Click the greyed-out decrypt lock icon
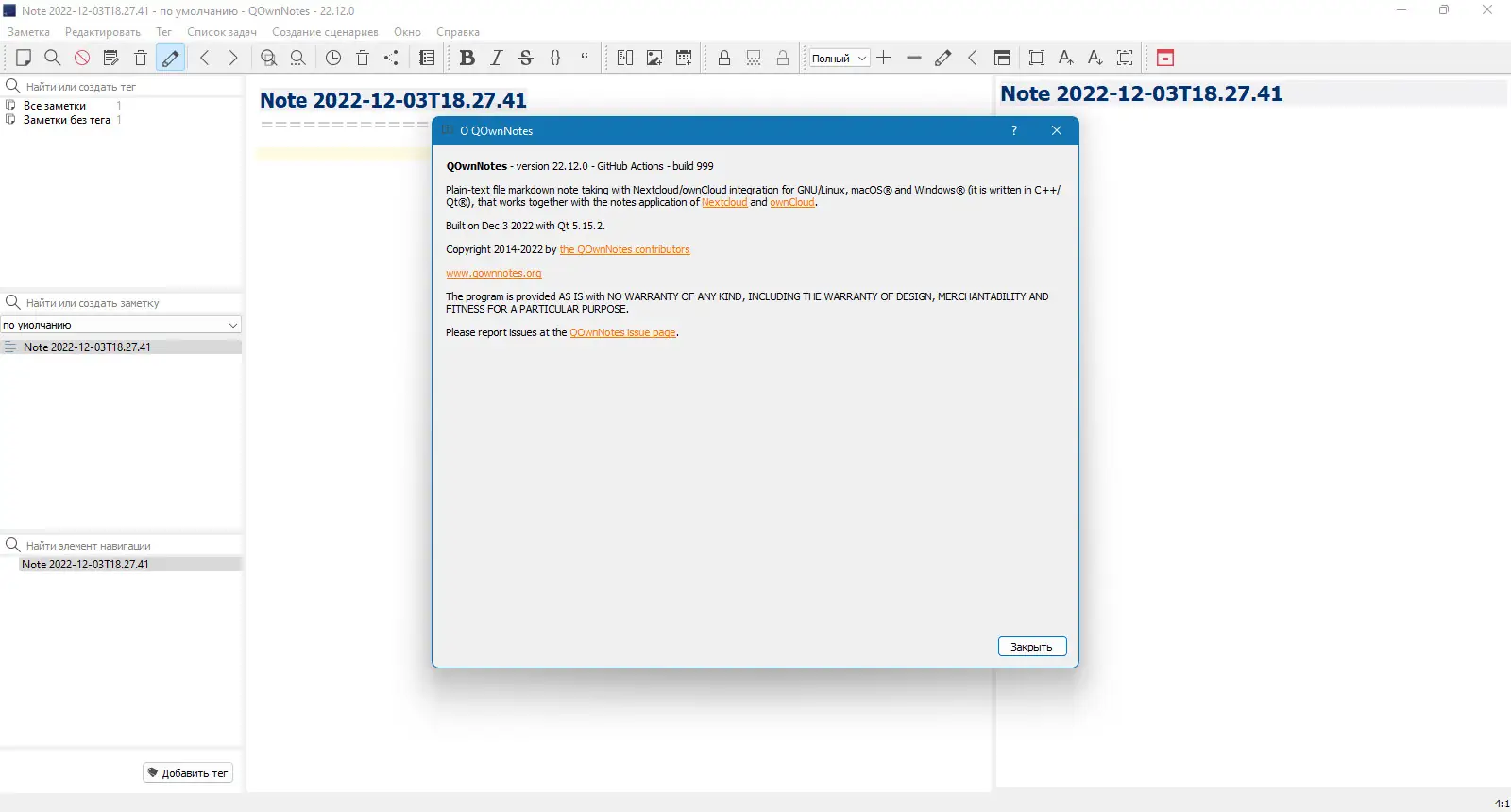Screen dimensions: 1511x812 tap(783, 58)
